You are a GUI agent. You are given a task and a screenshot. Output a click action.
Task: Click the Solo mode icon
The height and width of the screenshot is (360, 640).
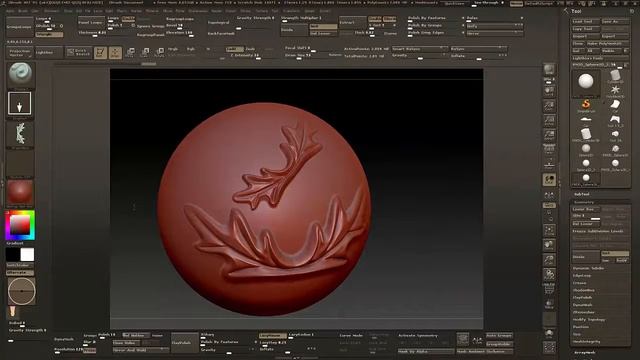549,333
